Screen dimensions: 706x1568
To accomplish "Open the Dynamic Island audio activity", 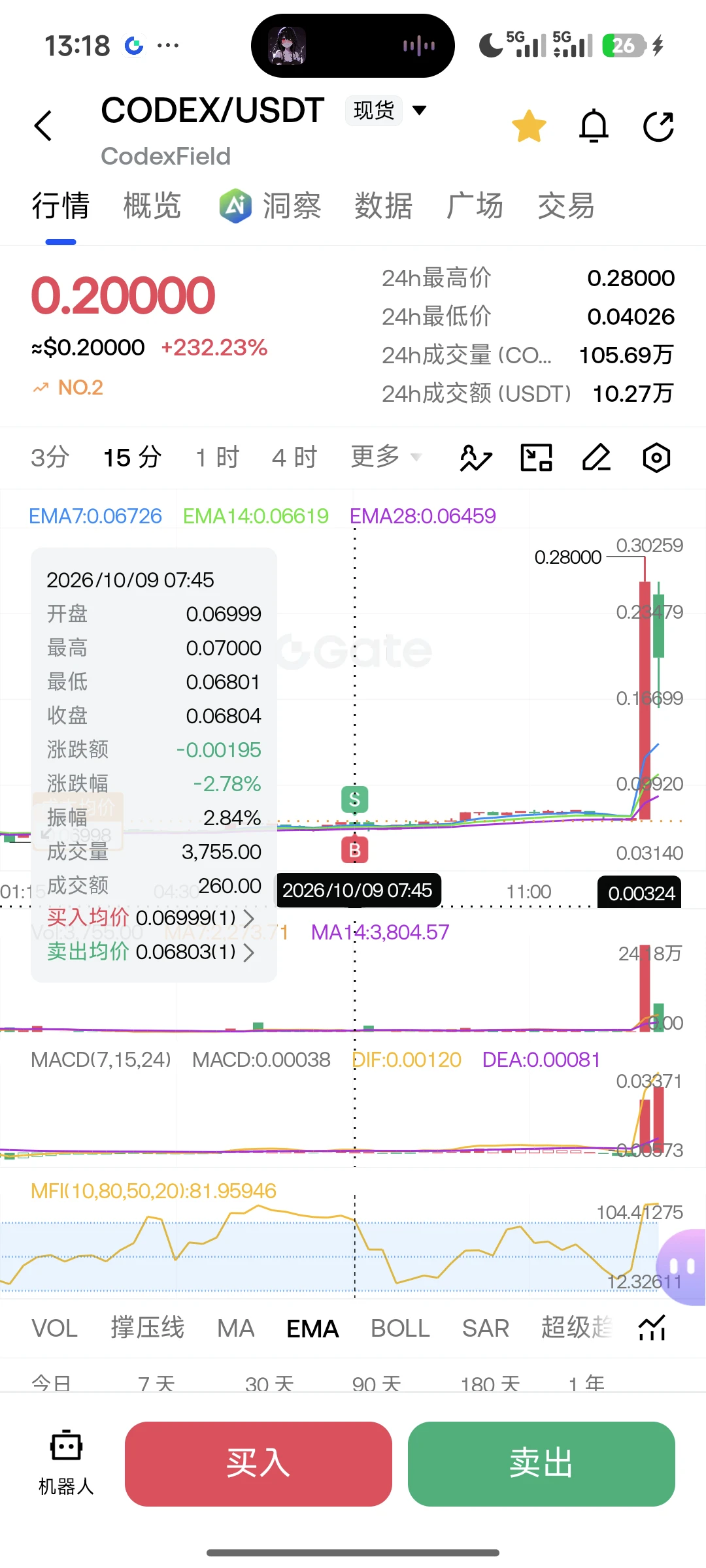I will (x=353, y=46).
